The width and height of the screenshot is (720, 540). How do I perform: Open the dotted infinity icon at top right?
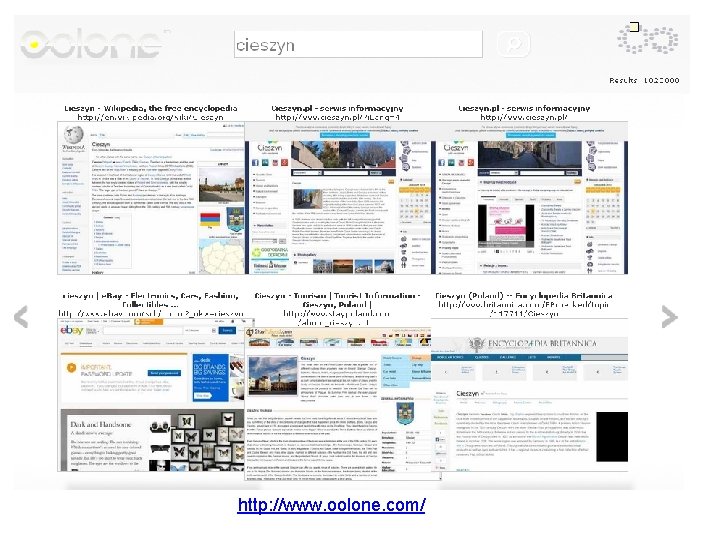(648, 39)
